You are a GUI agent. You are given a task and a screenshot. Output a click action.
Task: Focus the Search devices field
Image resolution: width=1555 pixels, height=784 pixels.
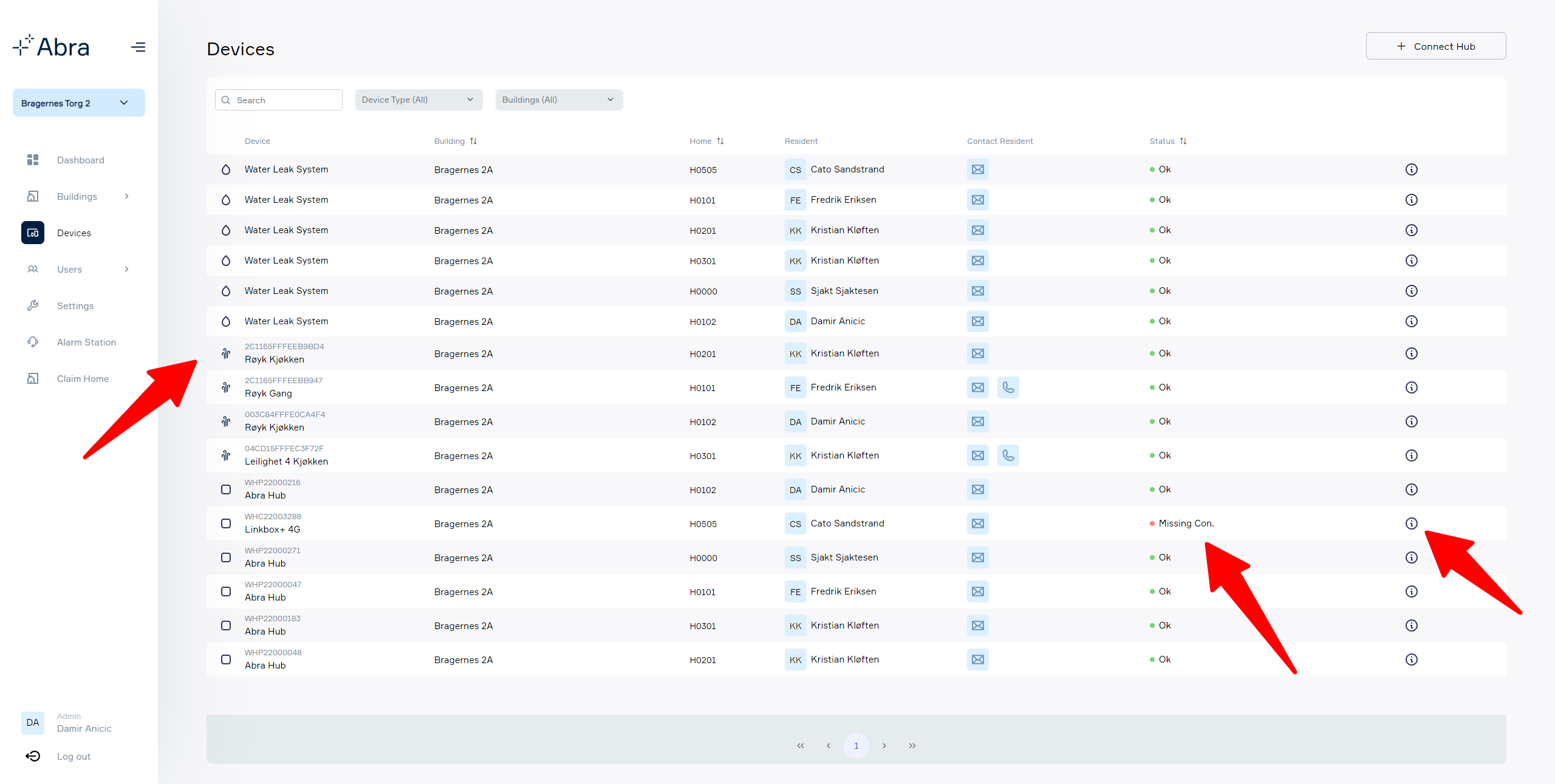tap(278, 100)
